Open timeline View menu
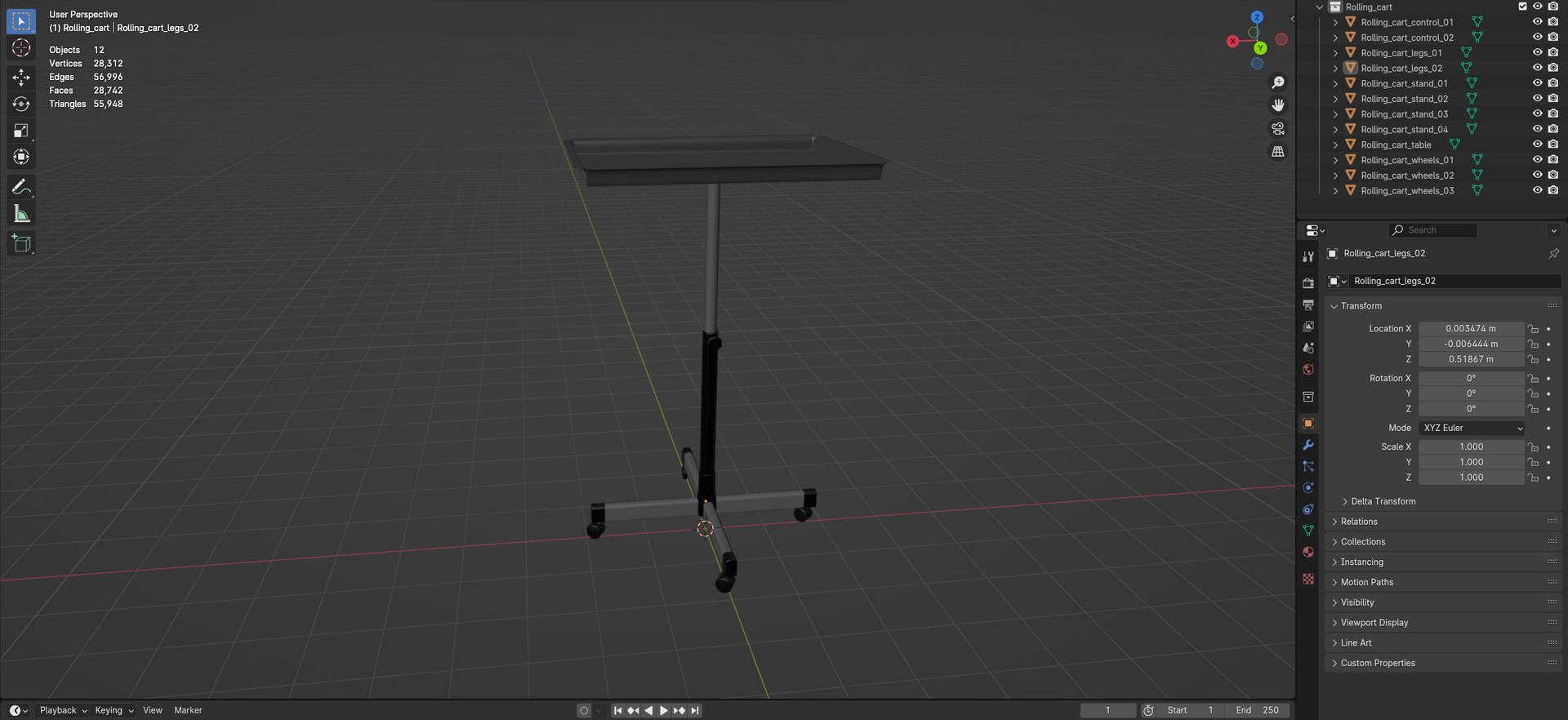The width and height of the screenshot is (1568, 720). [x=153, y=710]
